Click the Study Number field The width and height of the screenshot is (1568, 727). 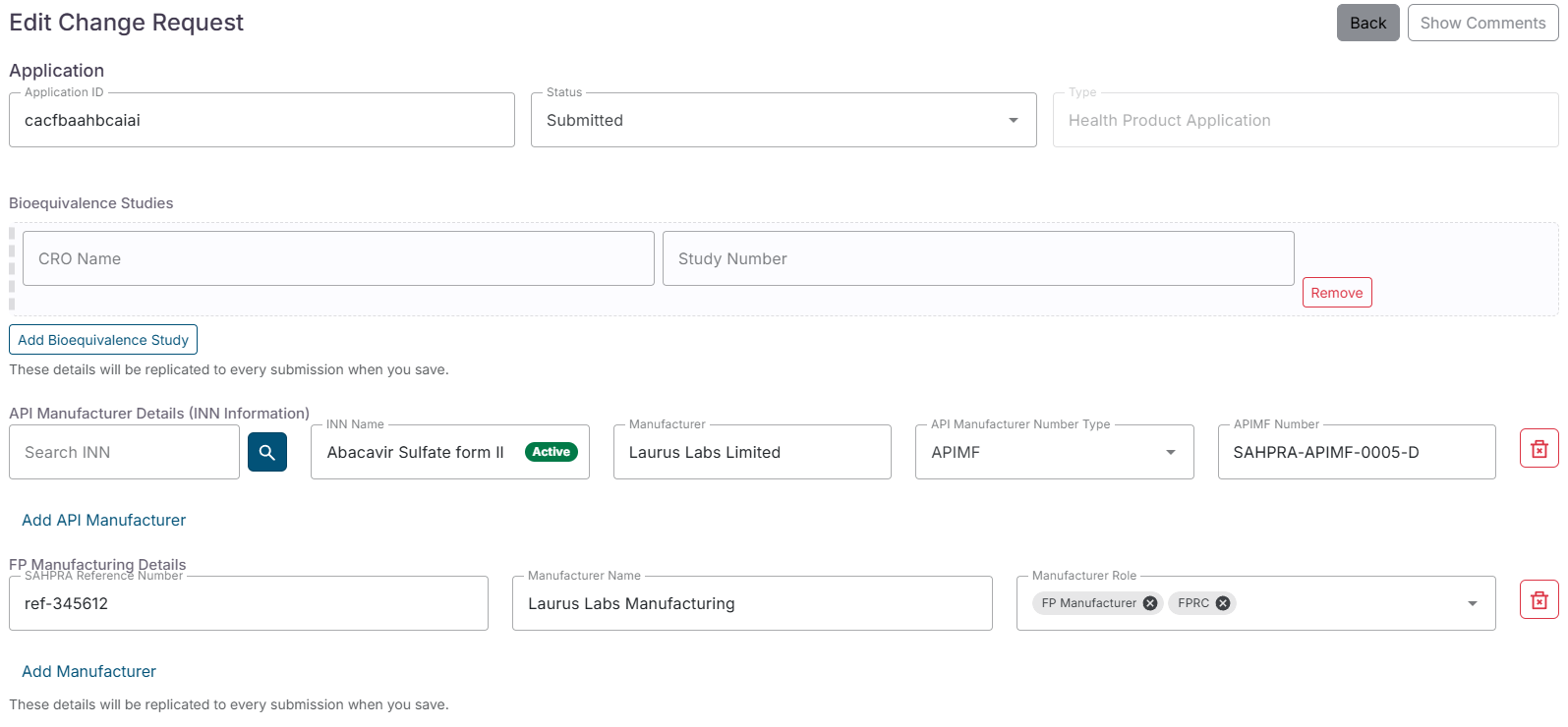tap(977, 259)
